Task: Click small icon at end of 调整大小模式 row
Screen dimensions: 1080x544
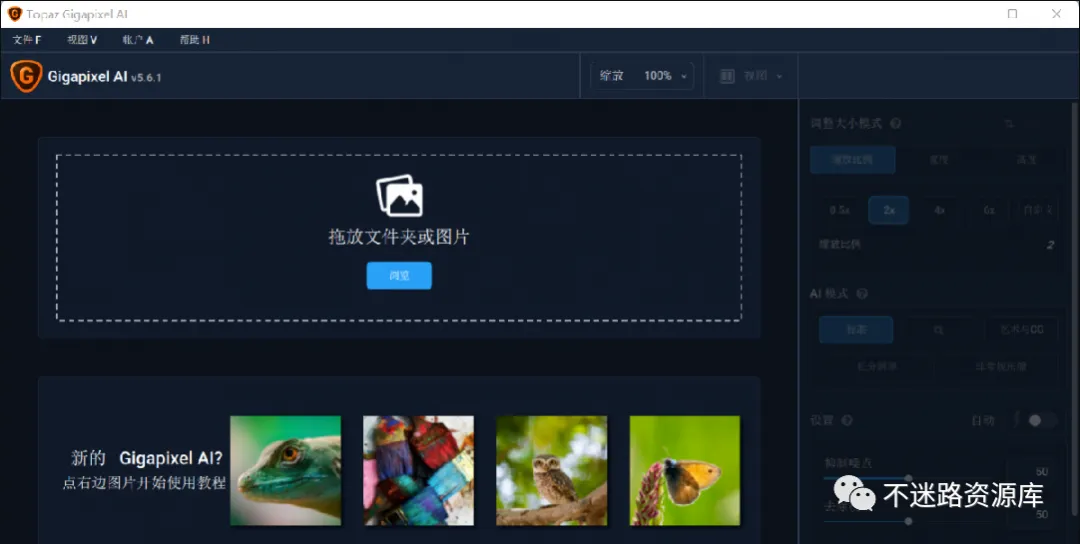Action: pos(1009,124)
